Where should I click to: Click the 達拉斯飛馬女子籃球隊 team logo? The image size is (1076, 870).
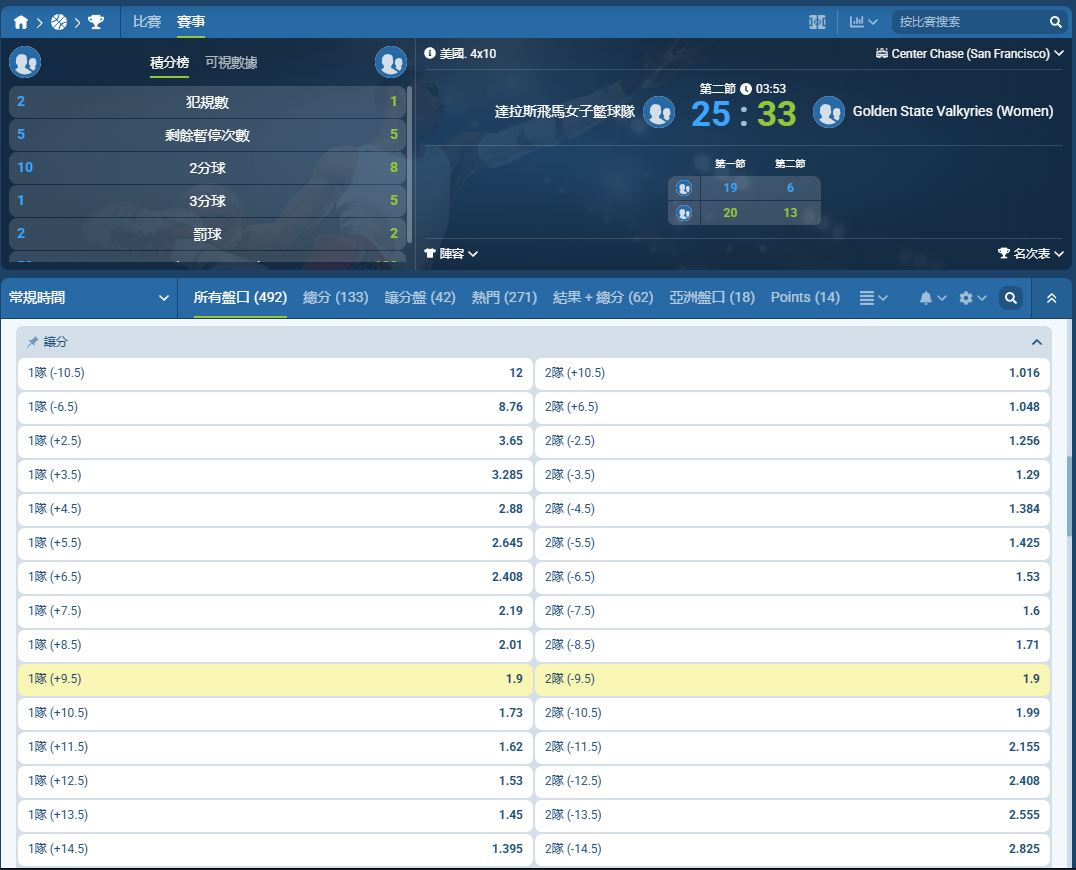pos(659,112)
